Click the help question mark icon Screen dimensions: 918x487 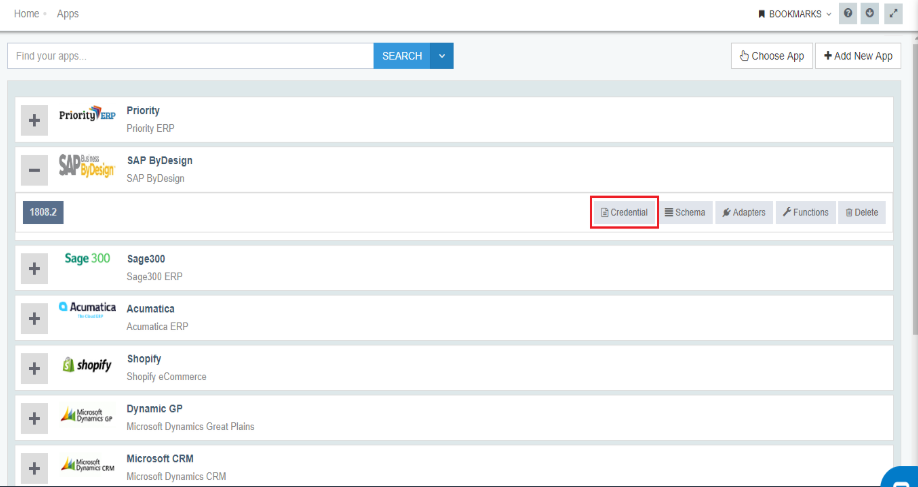(848, 14)
